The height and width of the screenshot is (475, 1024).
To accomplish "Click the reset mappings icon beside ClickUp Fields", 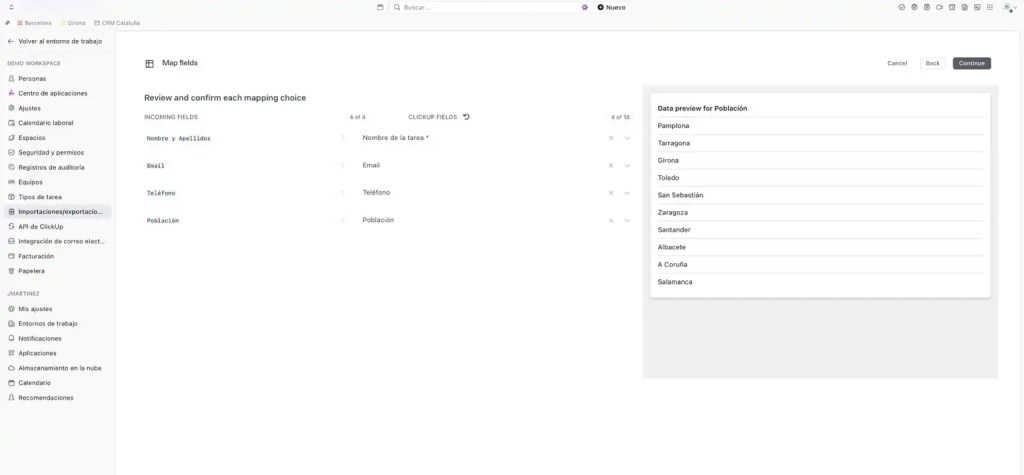I will coord(466,117).
